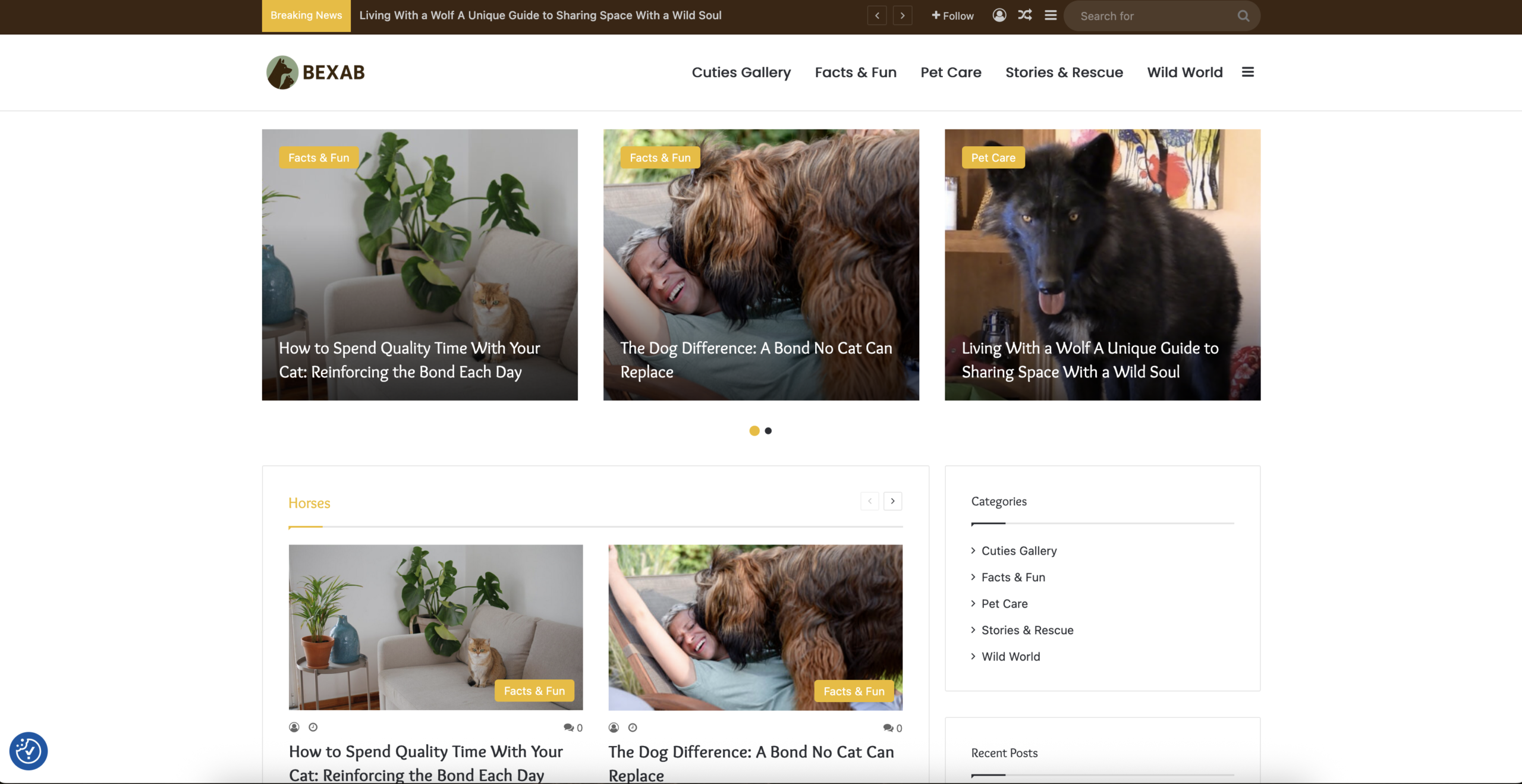The image size is (1522, 784).
Task: Show next breaking news headline
Action: 902,15
